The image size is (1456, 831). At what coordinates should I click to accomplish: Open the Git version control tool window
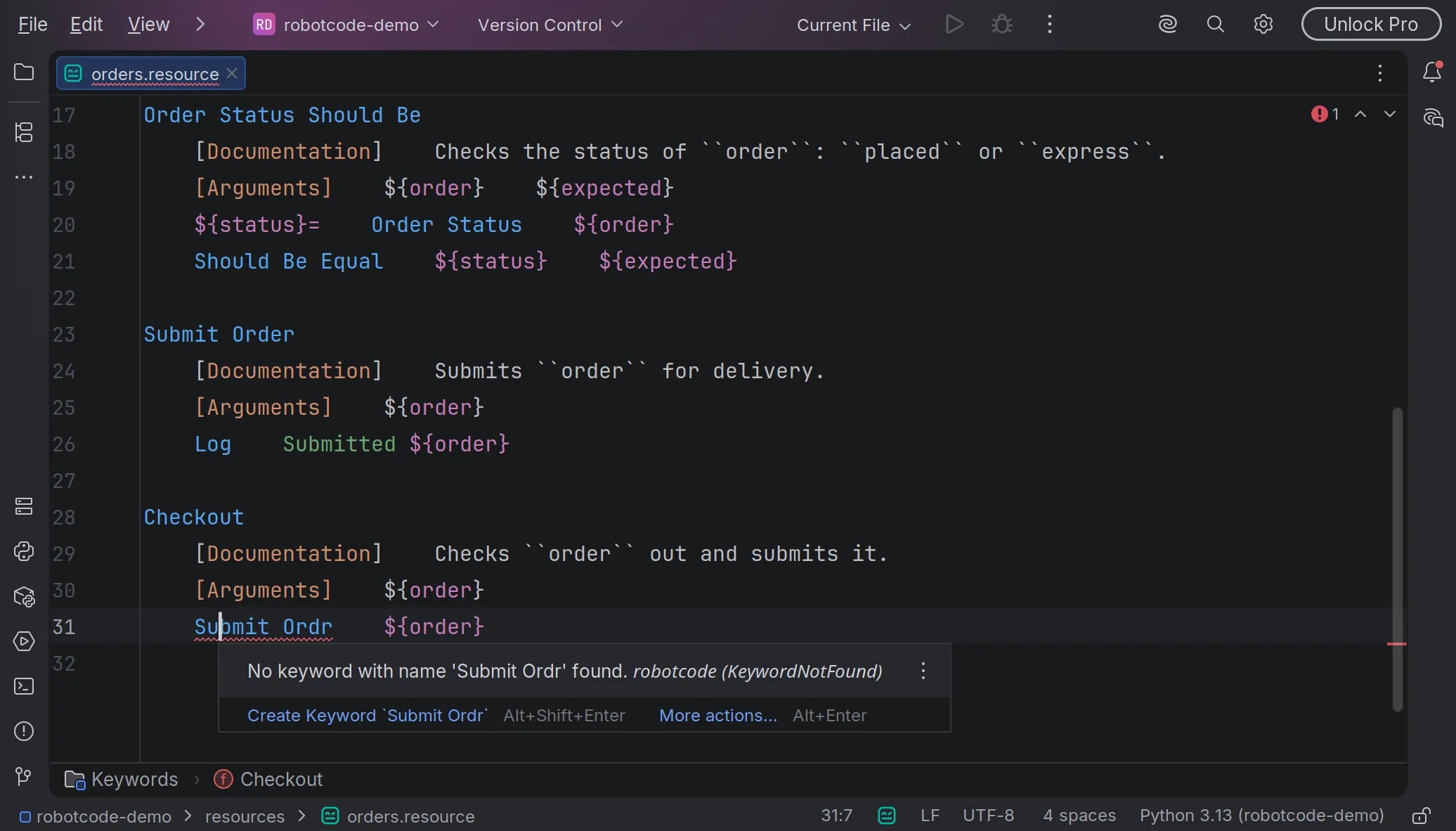tap(24, 776)
